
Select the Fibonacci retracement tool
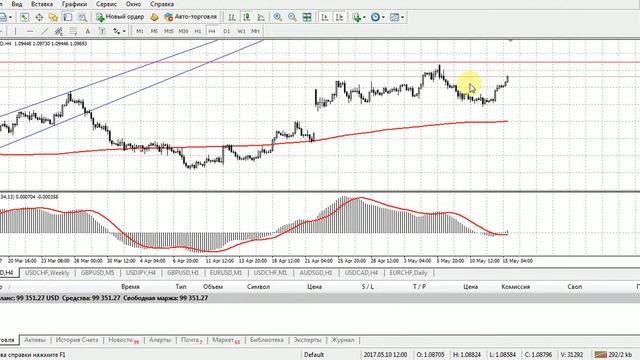click(x=73, y=31)
